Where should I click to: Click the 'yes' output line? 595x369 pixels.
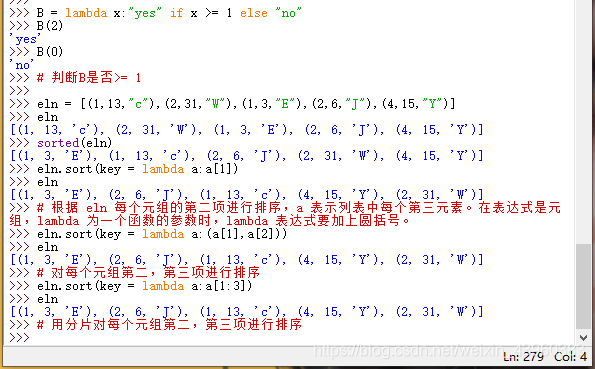[25, 39]
